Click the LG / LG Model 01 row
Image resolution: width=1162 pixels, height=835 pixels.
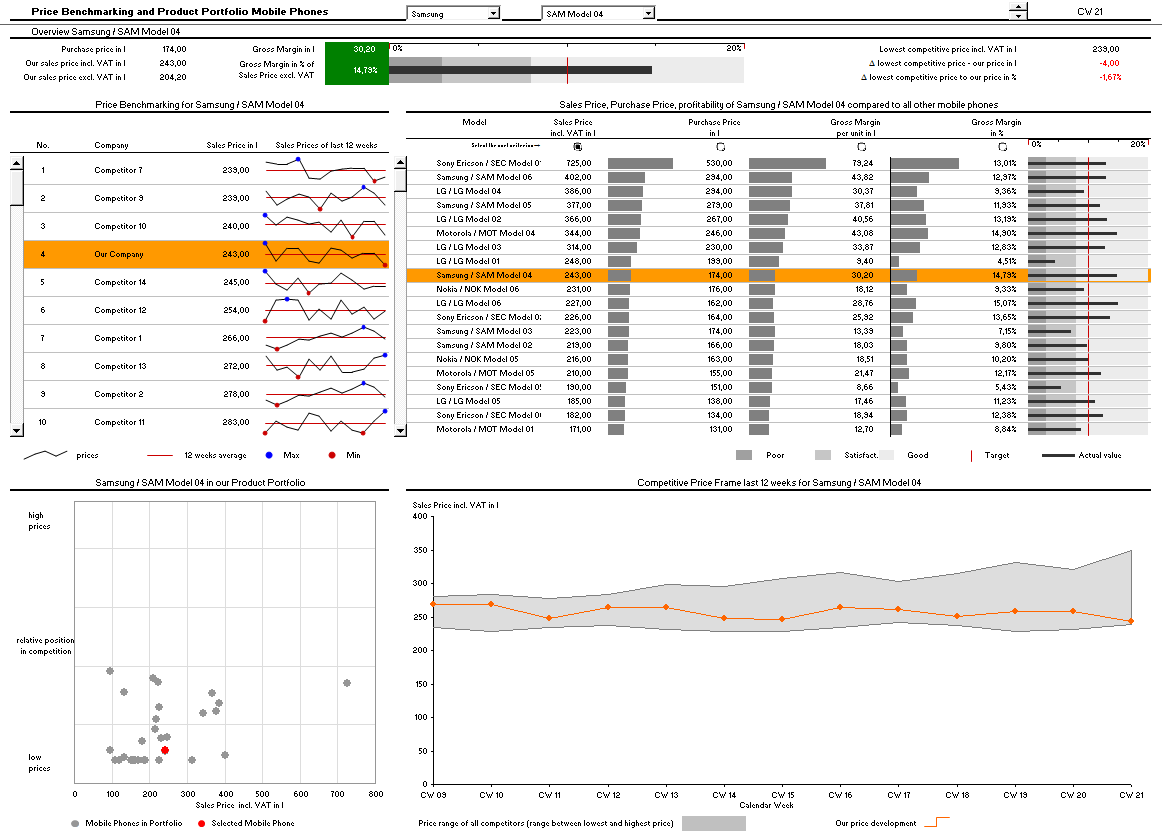point(778,262)
